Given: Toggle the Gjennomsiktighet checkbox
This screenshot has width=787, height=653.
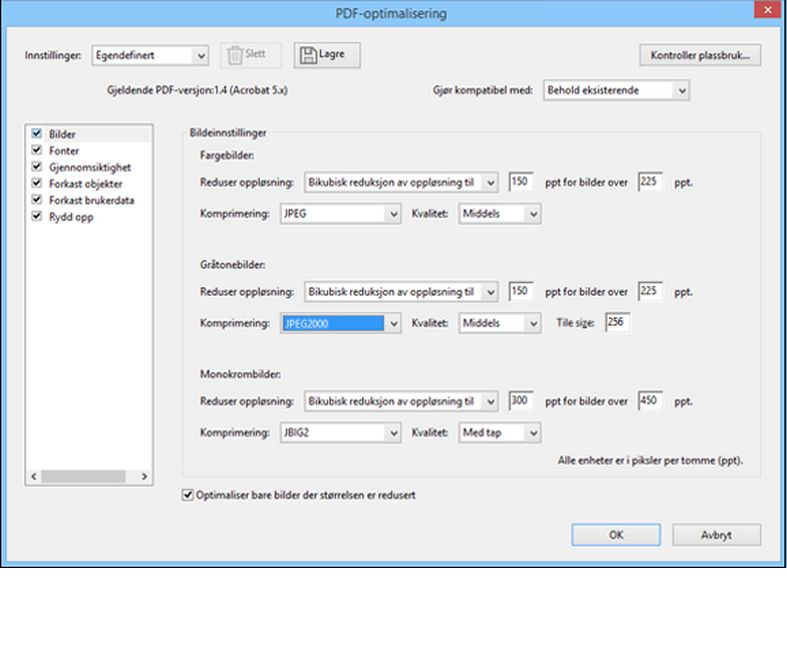Looking at the screenshot, I should tap(37, 167).
